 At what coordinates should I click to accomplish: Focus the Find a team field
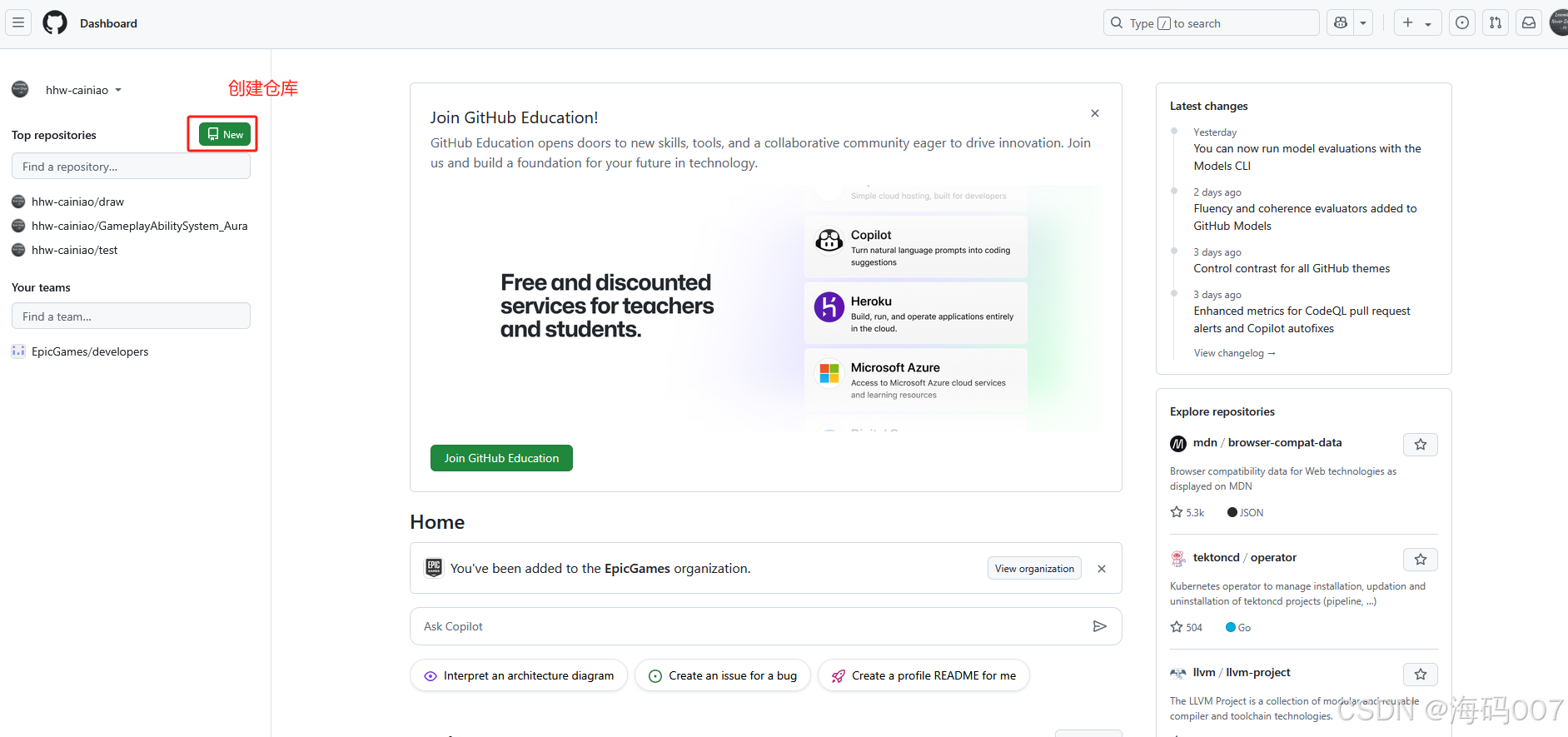point(131,316)
